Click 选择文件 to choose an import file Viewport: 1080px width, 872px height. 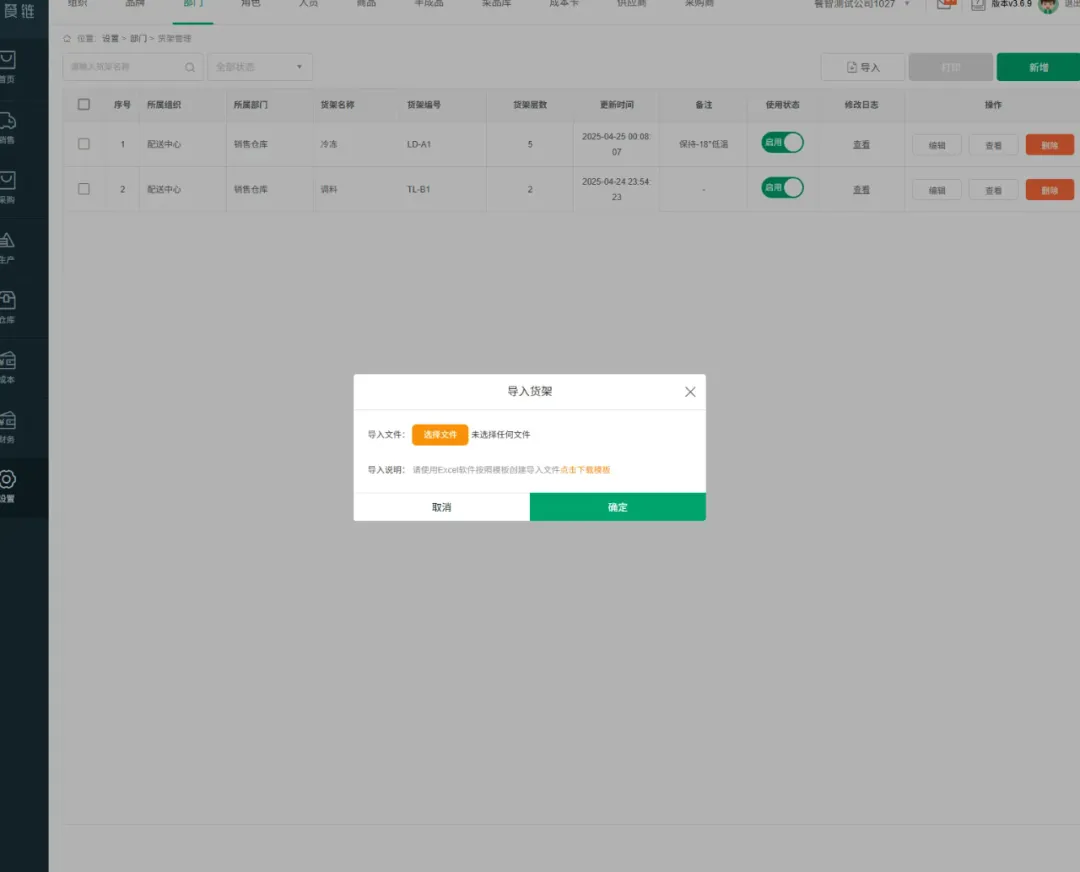439,435
